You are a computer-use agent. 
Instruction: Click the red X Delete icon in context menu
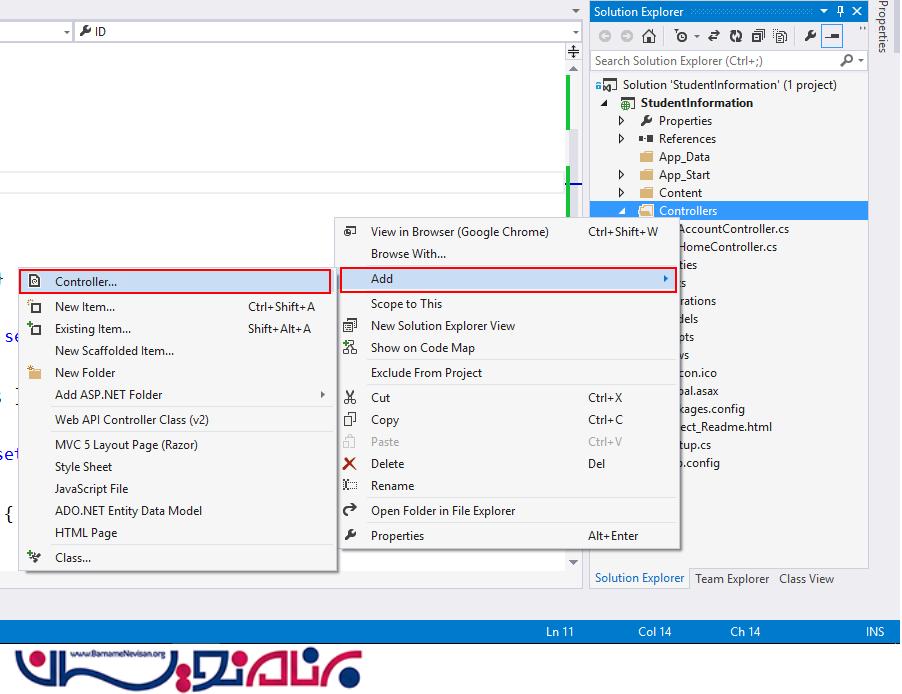coord(350,464)
